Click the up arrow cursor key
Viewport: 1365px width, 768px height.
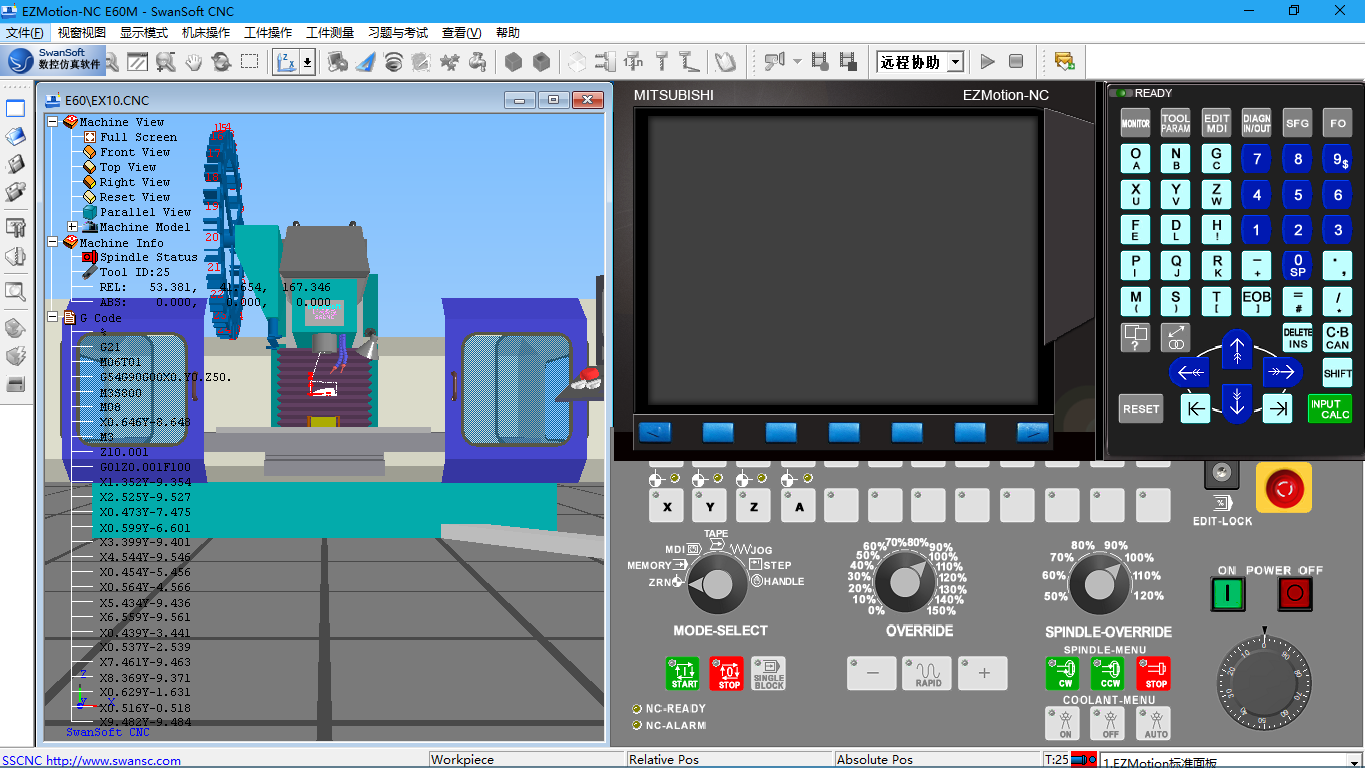(x=1237, y=349)
